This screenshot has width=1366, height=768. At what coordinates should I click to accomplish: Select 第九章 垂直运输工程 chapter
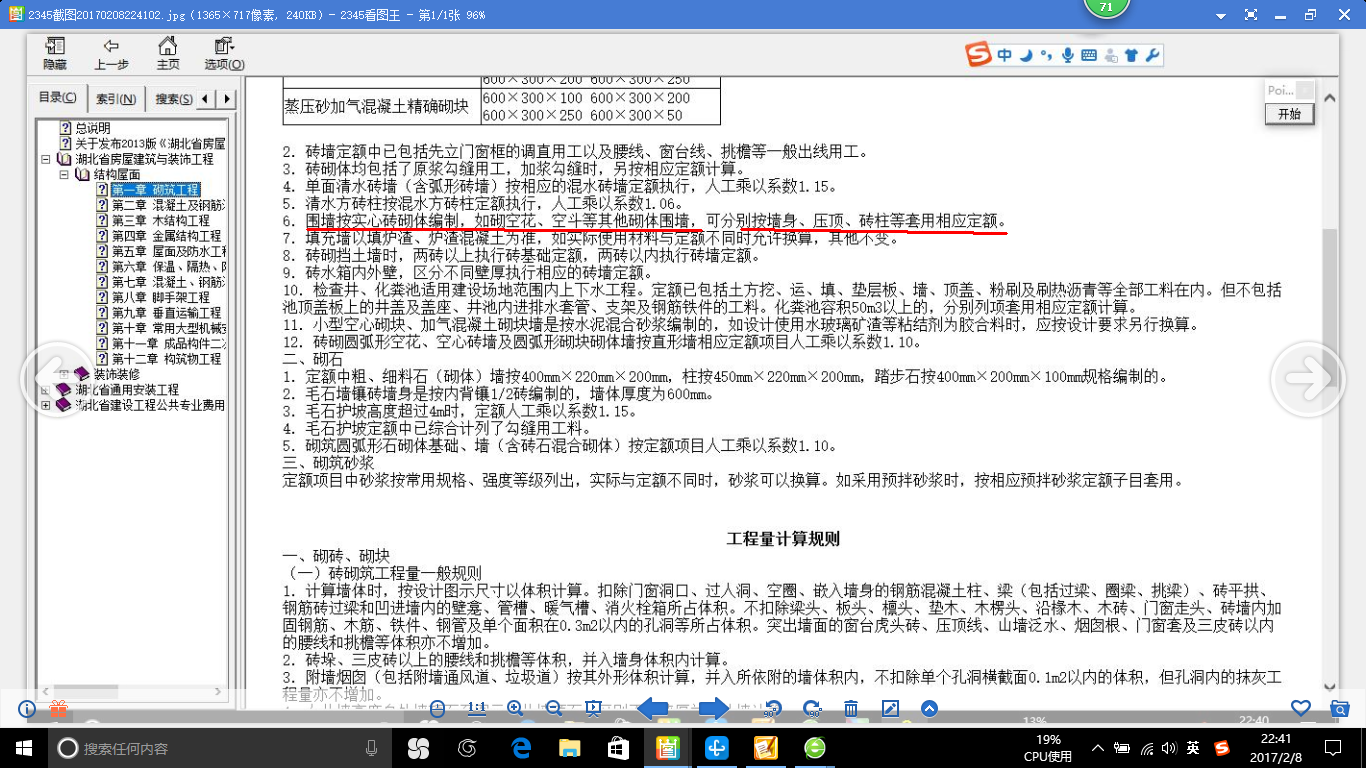click(x=166, y=313)
